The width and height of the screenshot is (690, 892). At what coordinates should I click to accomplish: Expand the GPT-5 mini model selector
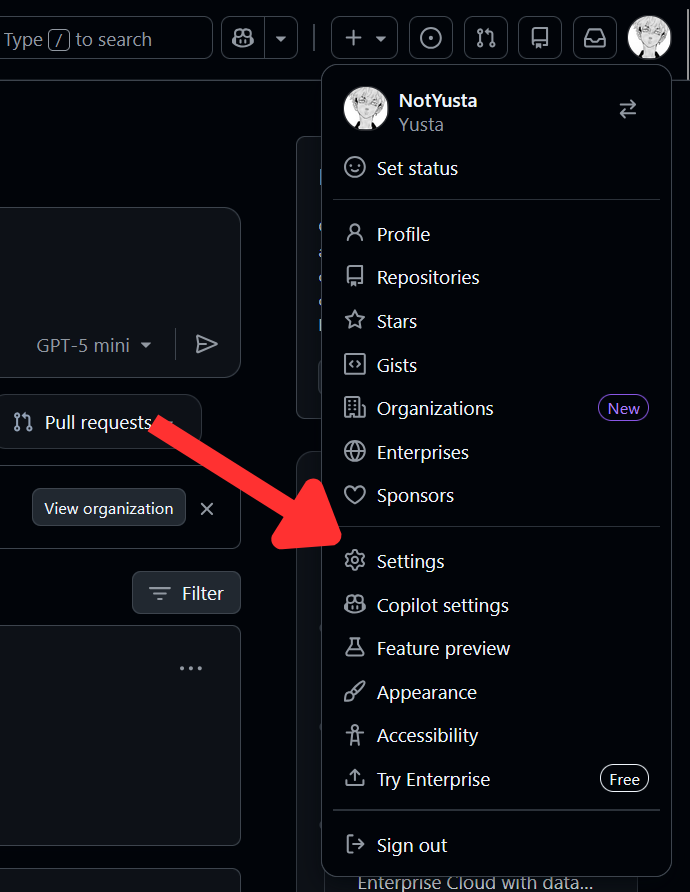pyautogui.click(x=94, y=345)
